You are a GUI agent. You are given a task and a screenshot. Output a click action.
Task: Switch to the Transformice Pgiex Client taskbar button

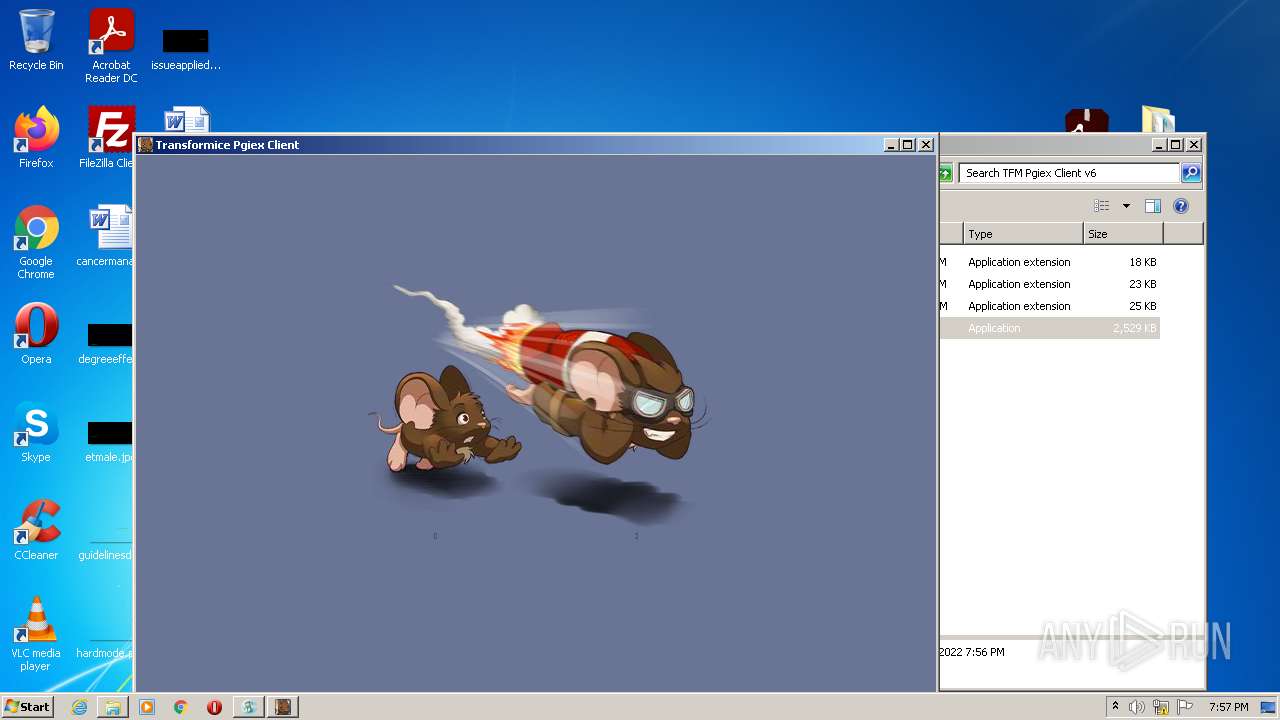pos(283,707)
